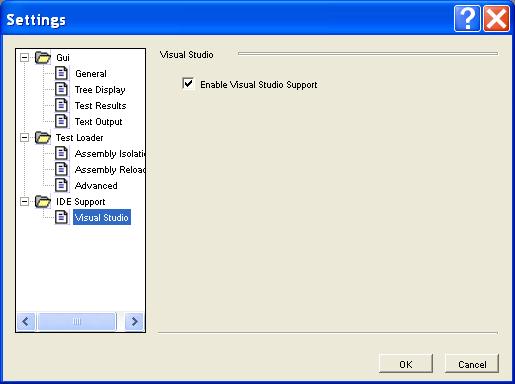Click the Cancel button
This screenshot has height=384, width=515.
coord(472,364)
